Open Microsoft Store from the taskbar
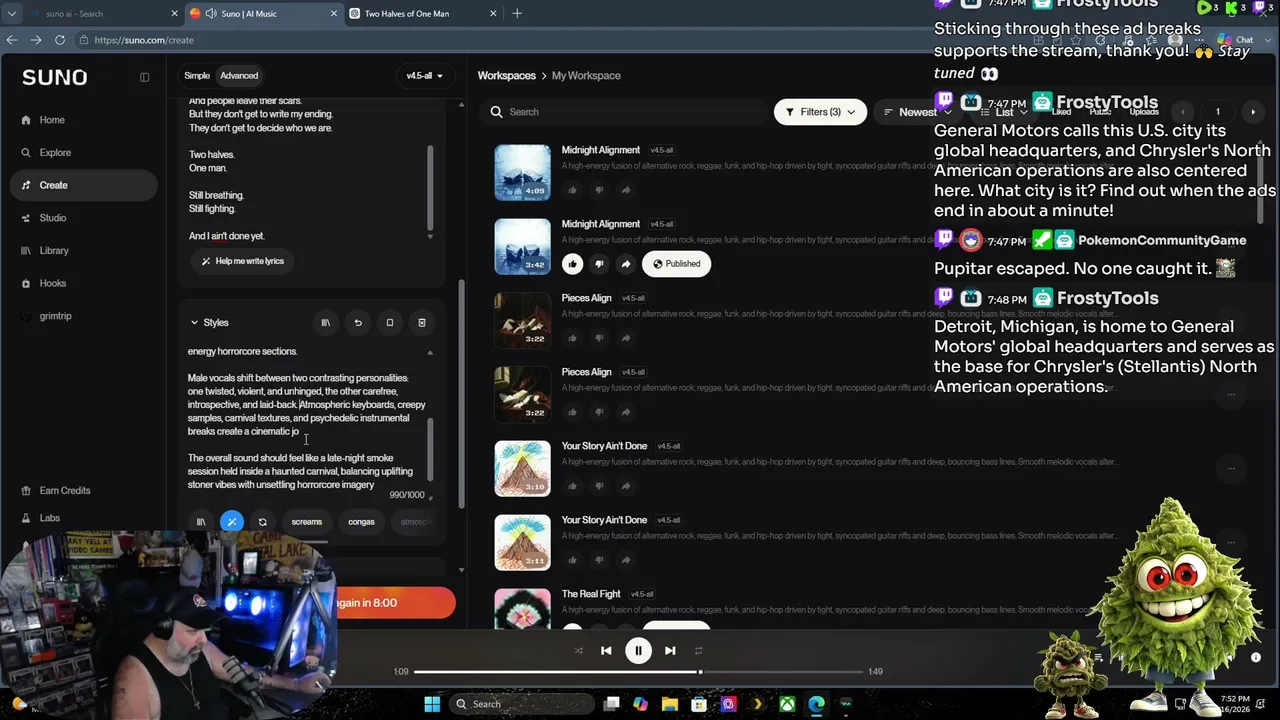Screen dimensions: 1280x720 699,704
